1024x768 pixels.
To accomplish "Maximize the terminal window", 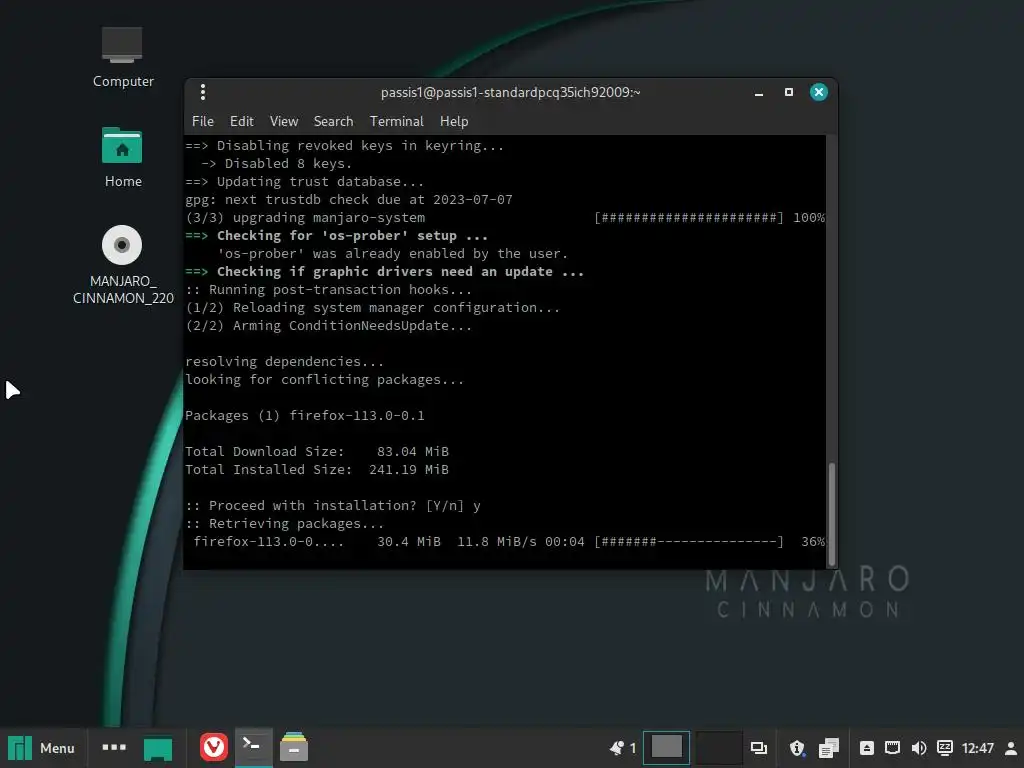I will [x=789, y=92].
